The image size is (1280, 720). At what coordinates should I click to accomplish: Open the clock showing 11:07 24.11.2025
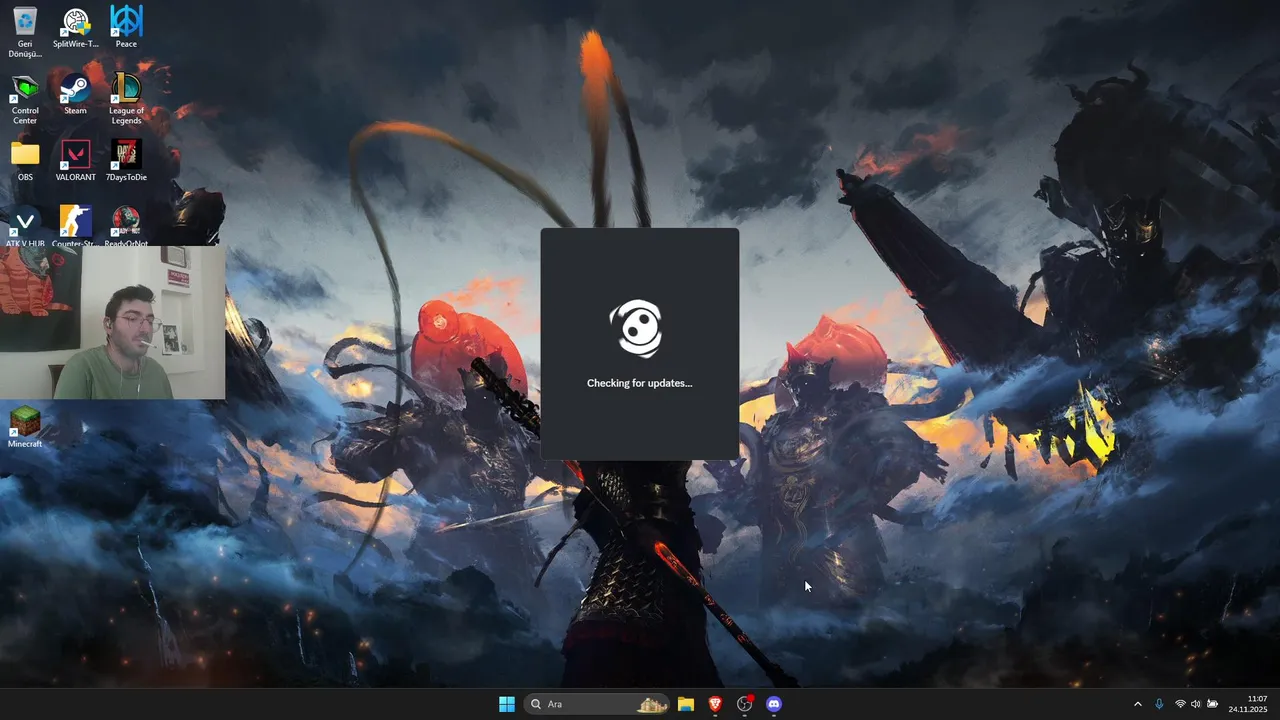pos(1248,704)
